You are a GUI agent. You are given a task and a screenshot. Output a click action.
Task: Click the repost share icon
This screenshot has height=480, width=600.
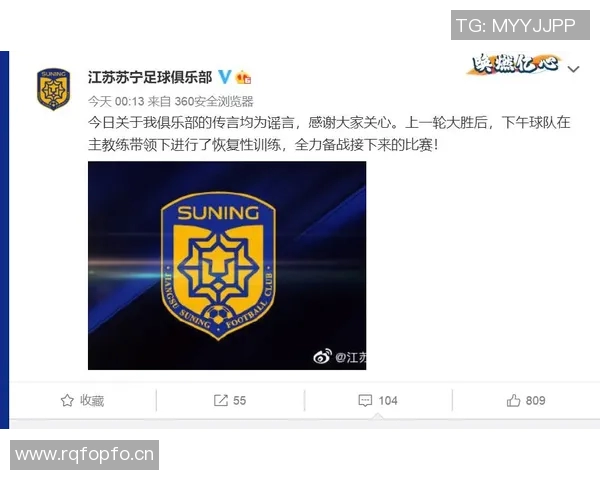click(x=220, y=400)
